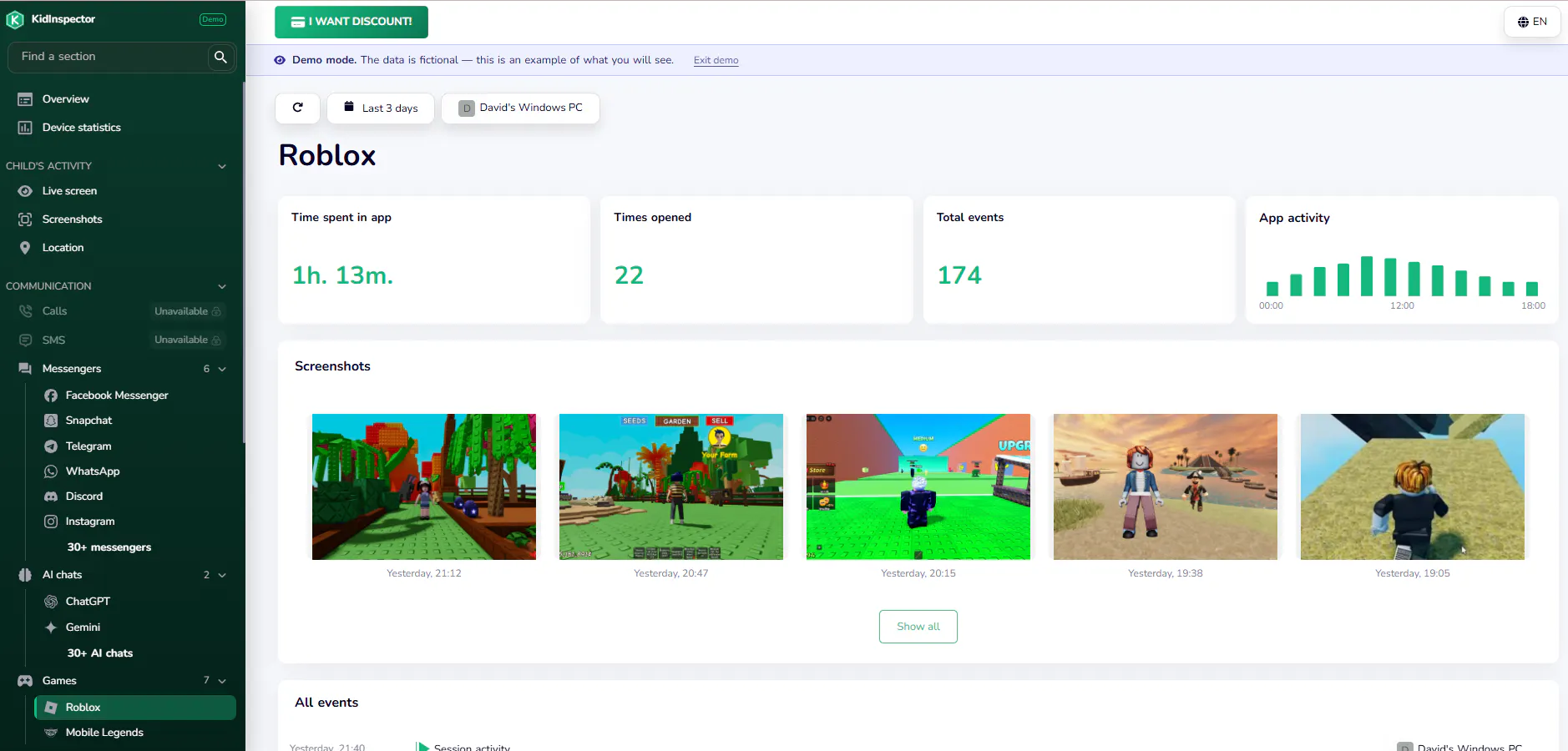Click the 30+ messengers link
This screenshot has height=751, width=1568.
[x=109, y=547]
